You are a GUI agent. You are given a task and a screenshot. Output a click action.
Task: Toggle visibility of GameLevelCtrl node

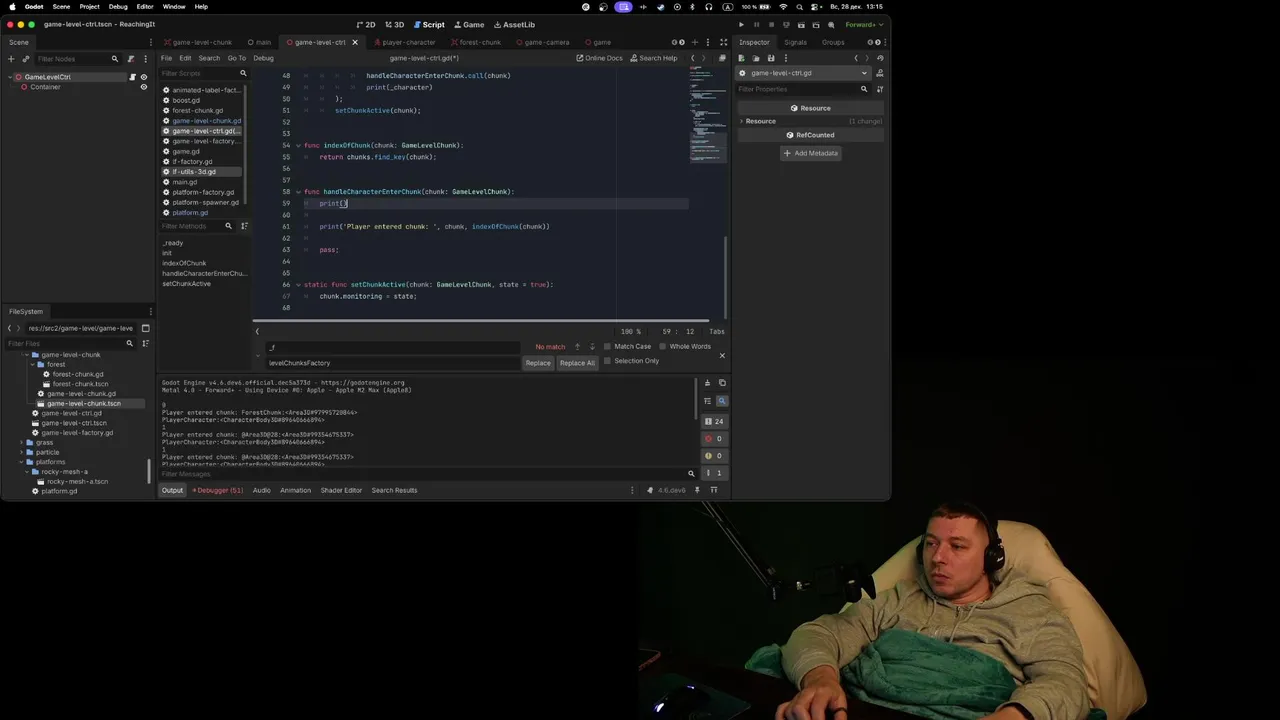[x=143, y=77]
